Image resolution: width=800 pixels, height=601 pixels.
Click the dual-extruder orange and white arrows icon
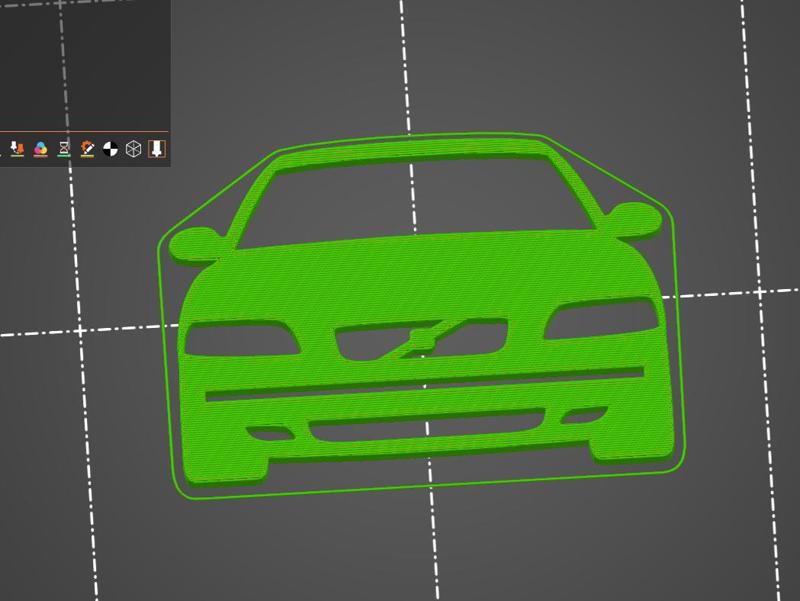(x=17, y=149)
